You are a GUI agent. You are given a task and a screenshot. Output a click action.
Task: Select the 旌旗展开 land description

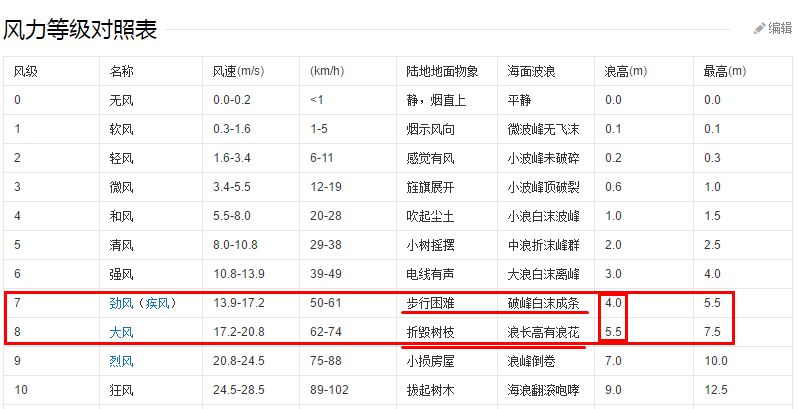tap(431, 187)
